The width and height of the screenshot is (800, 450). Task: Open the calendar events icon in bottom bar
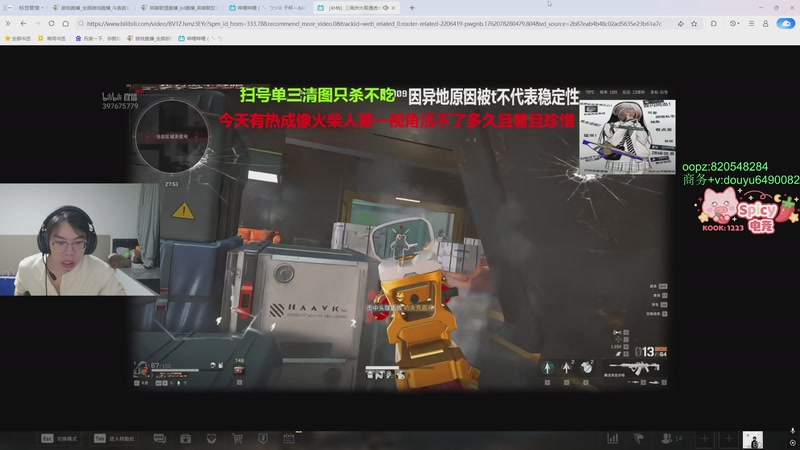click(289, 438)
